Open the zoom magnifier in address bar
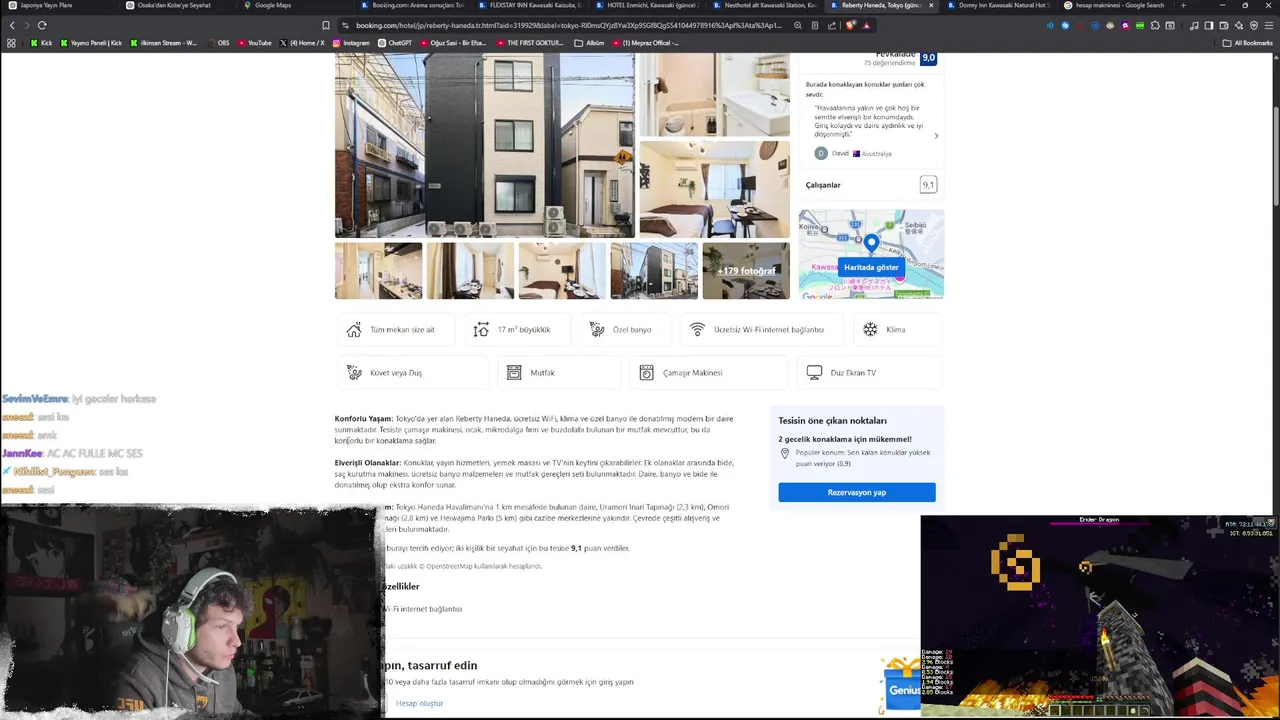The image size is (1280, 720). coord(797,25)
